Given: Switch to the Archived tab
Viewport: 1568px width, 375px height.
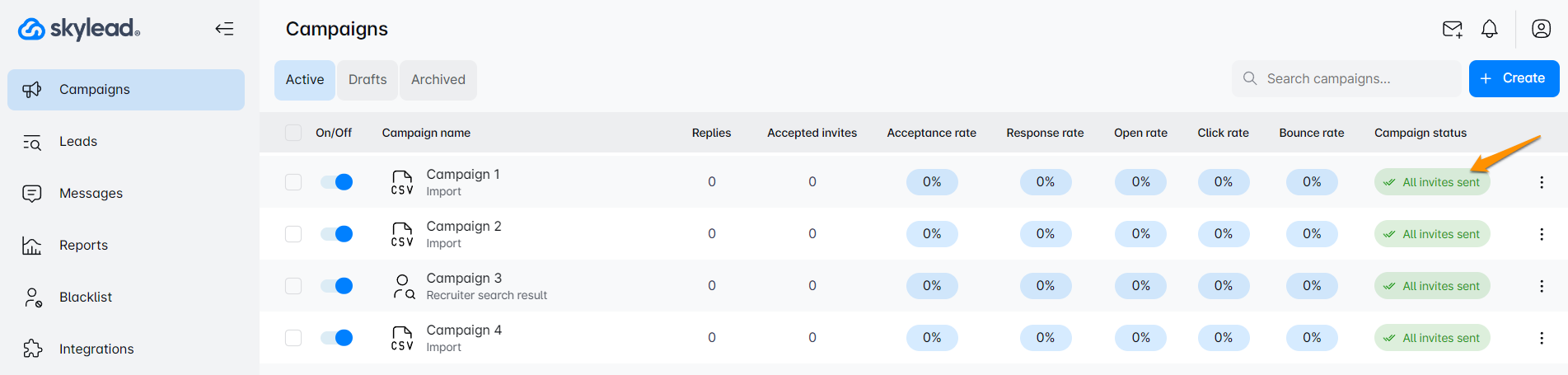Looking at the screenshot, I should 438,80.
